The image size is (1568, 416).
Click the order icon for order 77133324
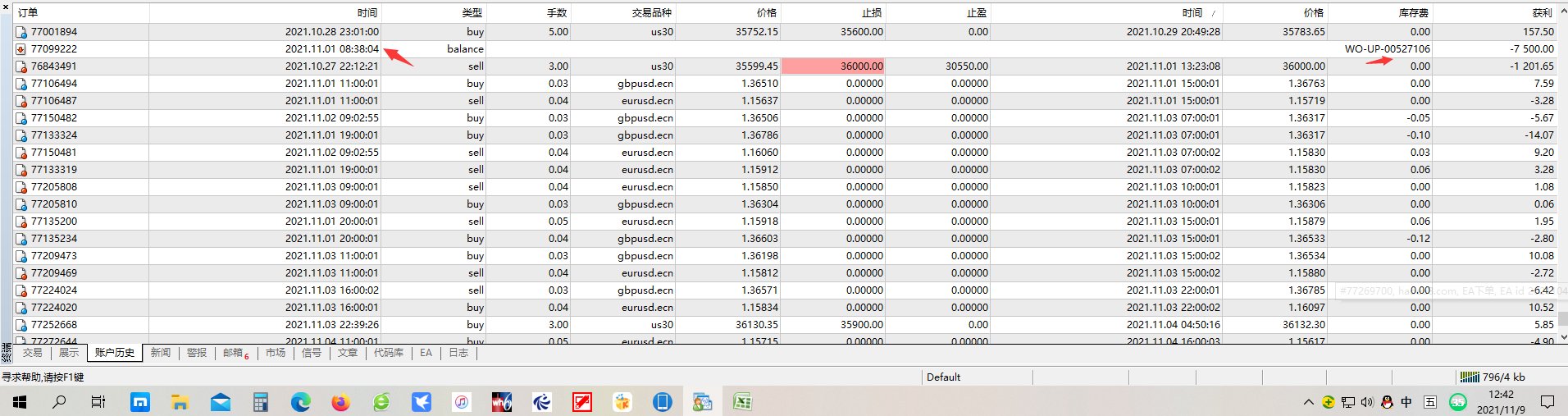point(21,135)
